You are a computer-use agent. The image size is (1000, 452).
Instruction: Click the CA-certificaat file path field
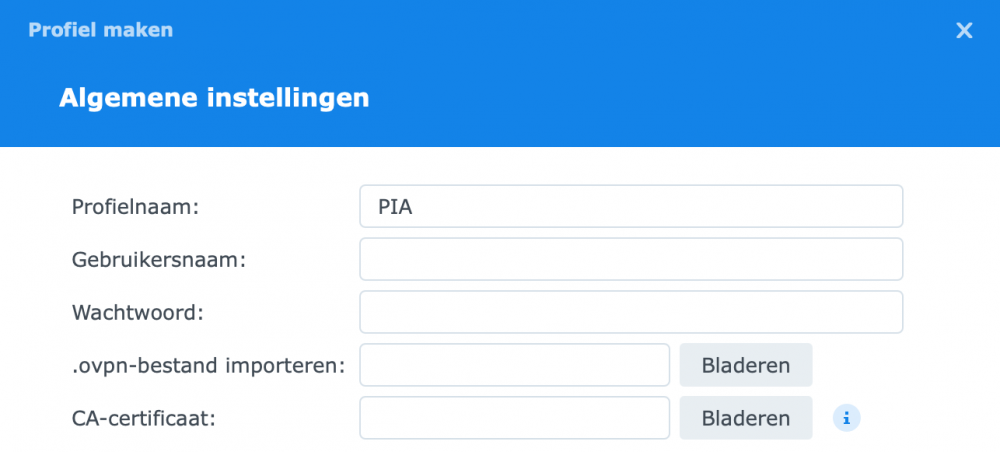[514, 418]
